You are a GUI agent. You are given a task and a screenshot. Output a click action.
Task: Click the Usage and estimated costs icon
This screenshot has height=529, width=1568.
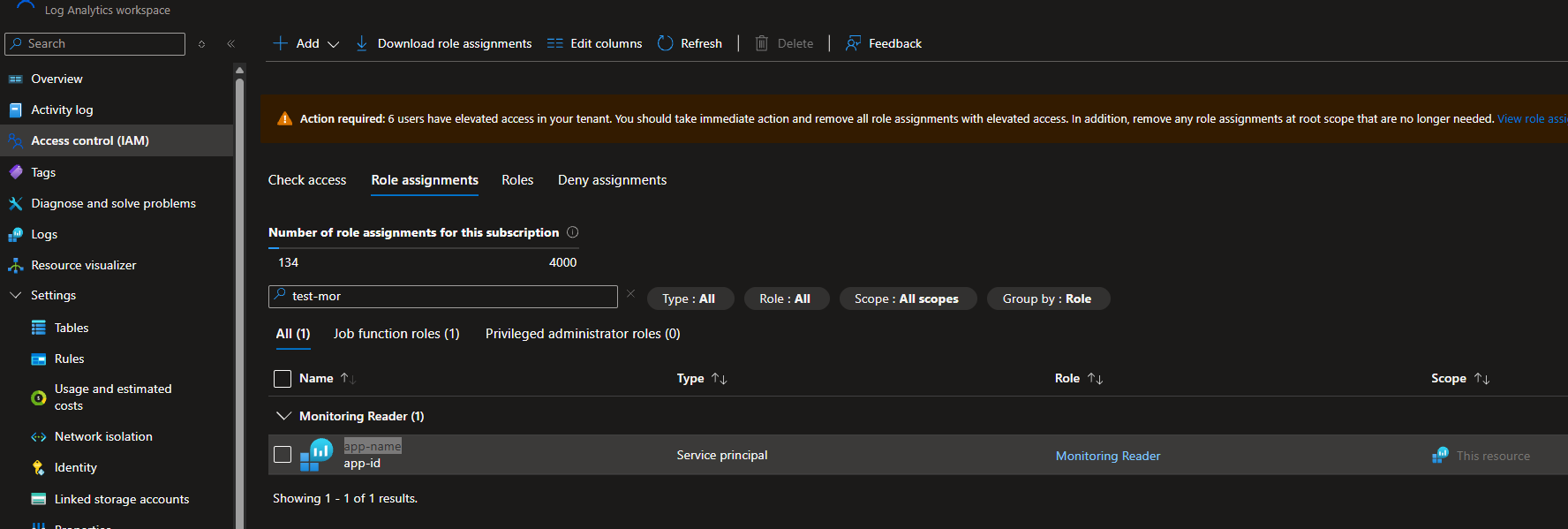tap(39, 397)
